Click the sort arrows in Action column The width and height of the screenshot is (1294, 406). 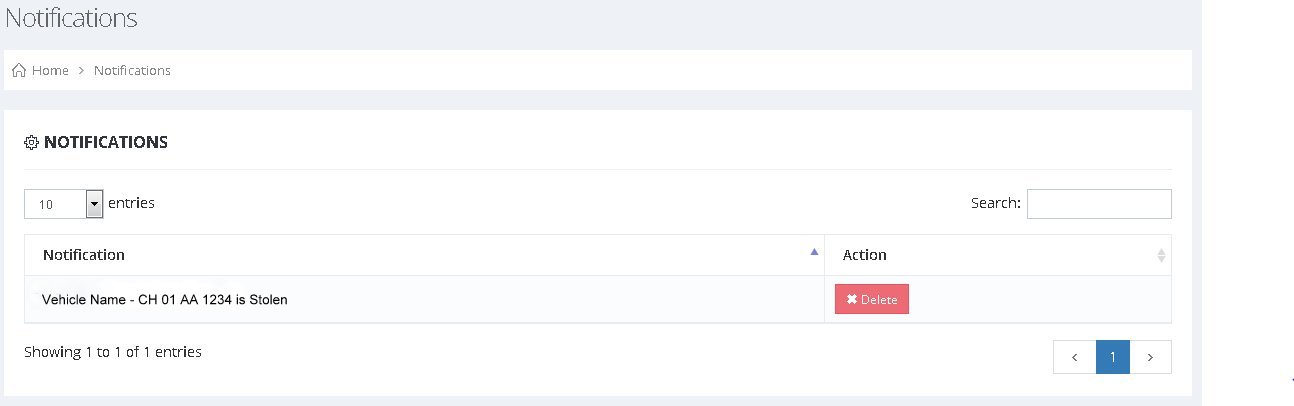1161,256
